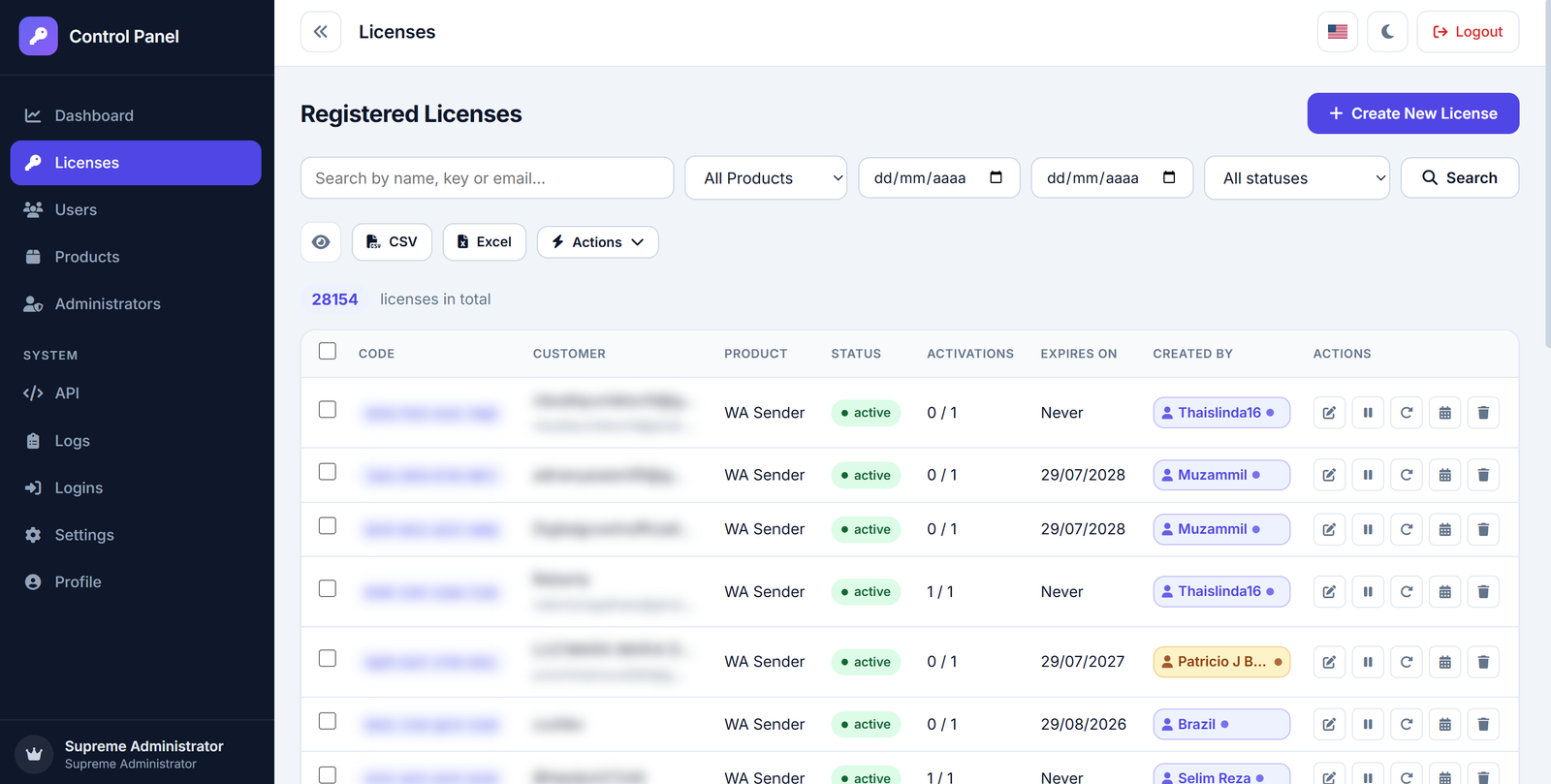
Task: Open All statuses dropdown
Action: tap(1297, 178)
